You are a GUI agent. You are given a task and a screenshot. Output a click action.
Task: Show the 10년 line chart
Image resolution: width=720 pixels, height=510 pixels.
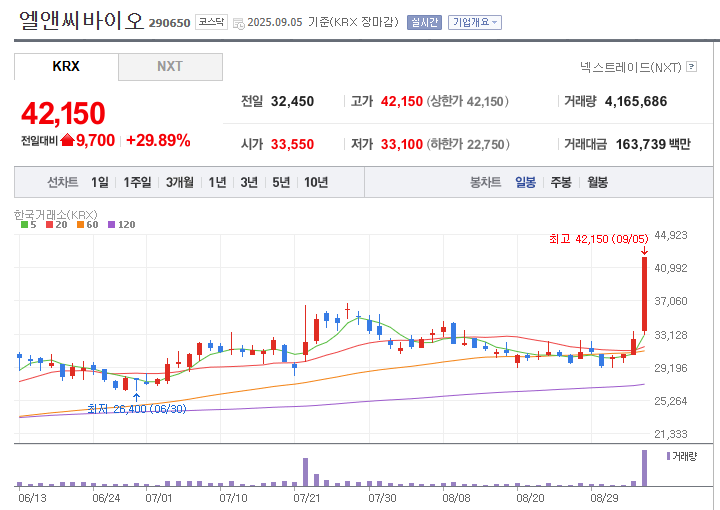click(x=315, y=182)
